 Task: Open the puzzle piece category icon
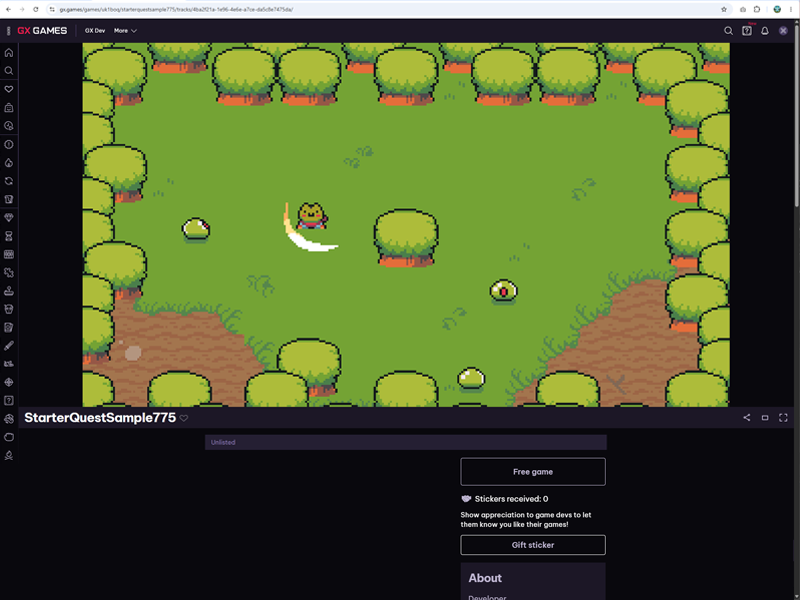[x=9, y=272]
